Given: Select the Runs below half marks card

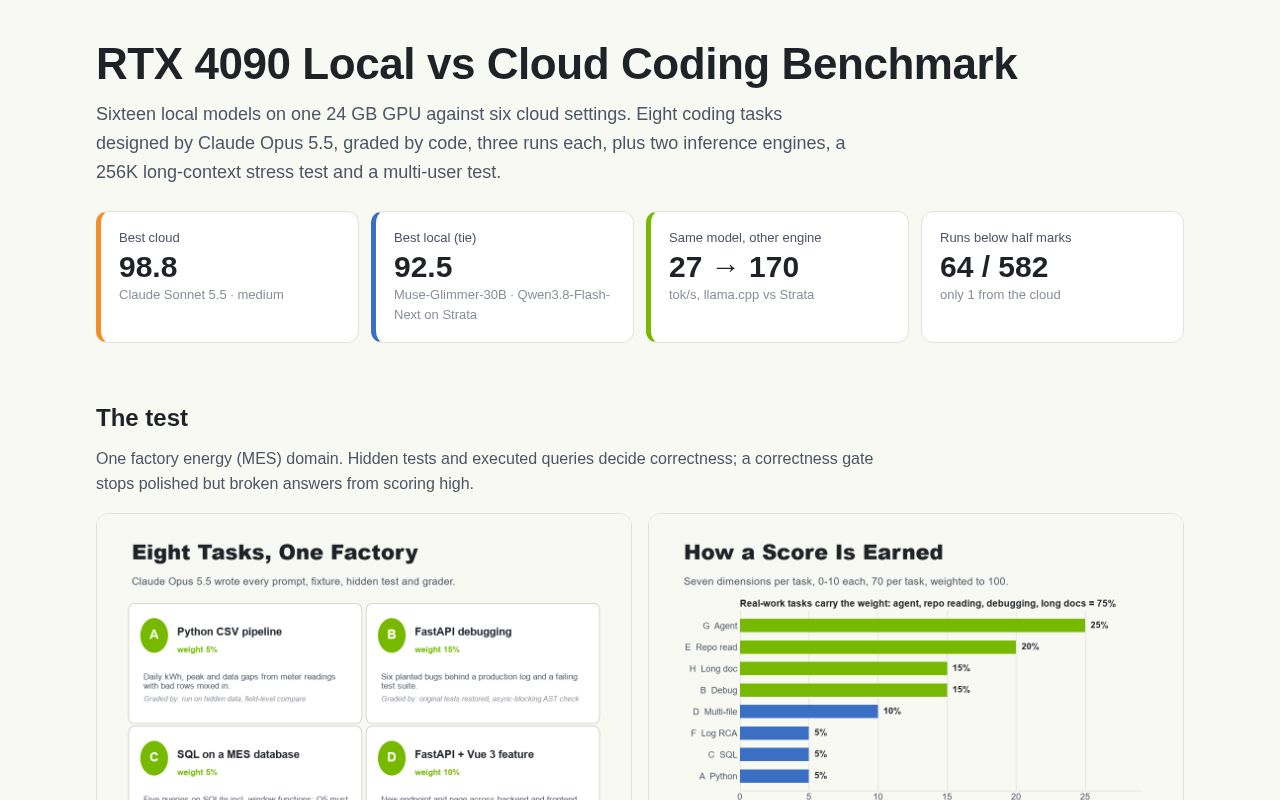Looking at the screenshot, I should click(x=1052, y=277).
